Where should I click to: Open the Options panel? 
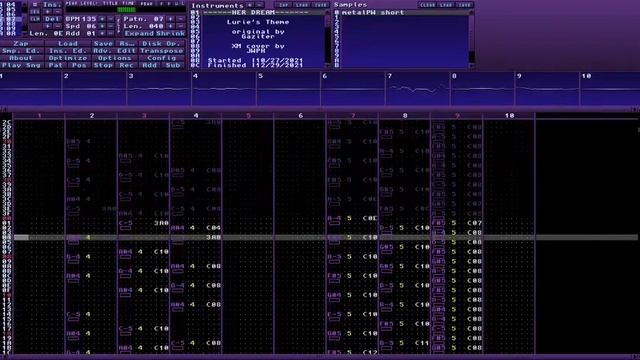coord(115,58)
